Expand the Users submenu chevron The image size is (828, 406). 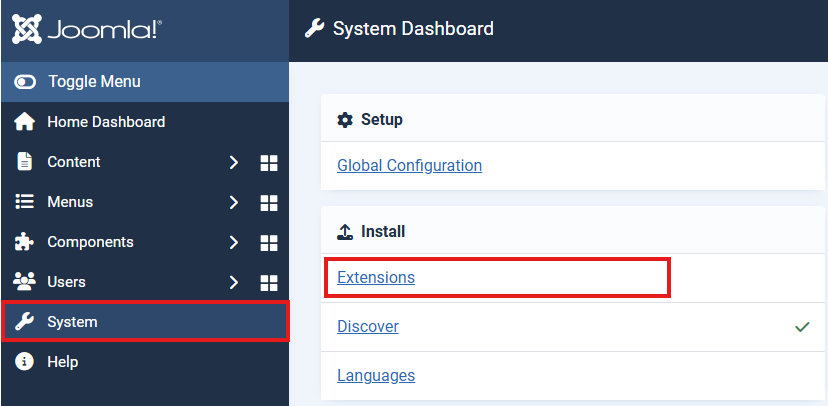[x=233, y=282]
